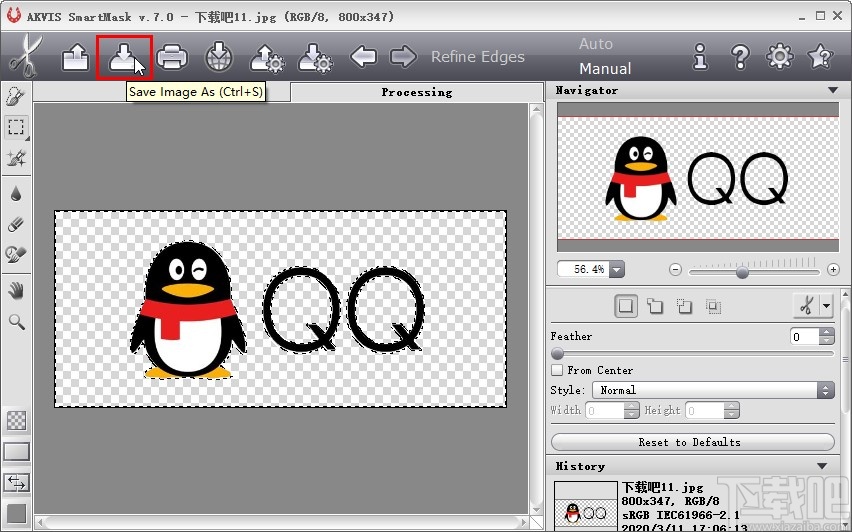Screen dimensions: 852x532
Task: Collapse the Navigator panel
Action: pyautogui.click(x=833, y=90)
